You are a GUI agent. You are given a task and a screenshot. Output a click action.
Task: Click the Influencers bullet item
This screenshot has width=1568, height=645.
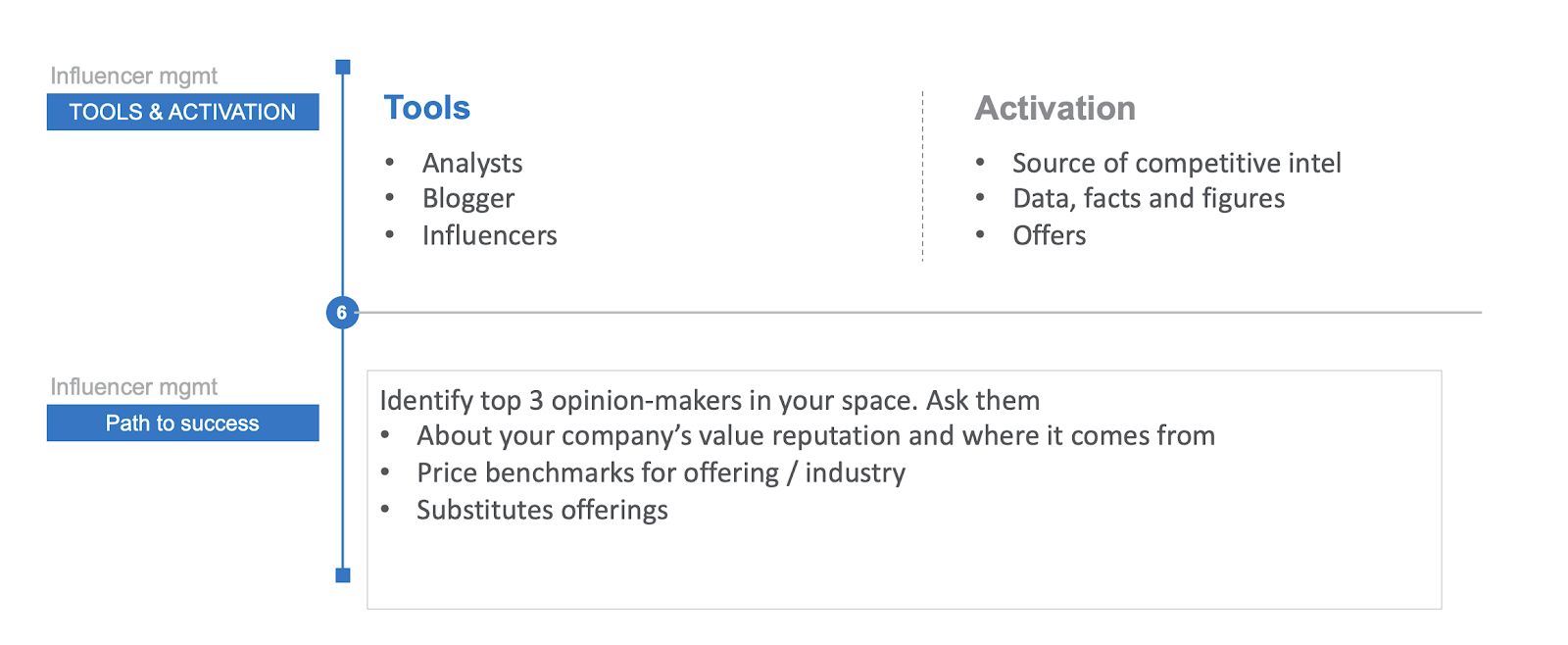(x=489, y=235)
